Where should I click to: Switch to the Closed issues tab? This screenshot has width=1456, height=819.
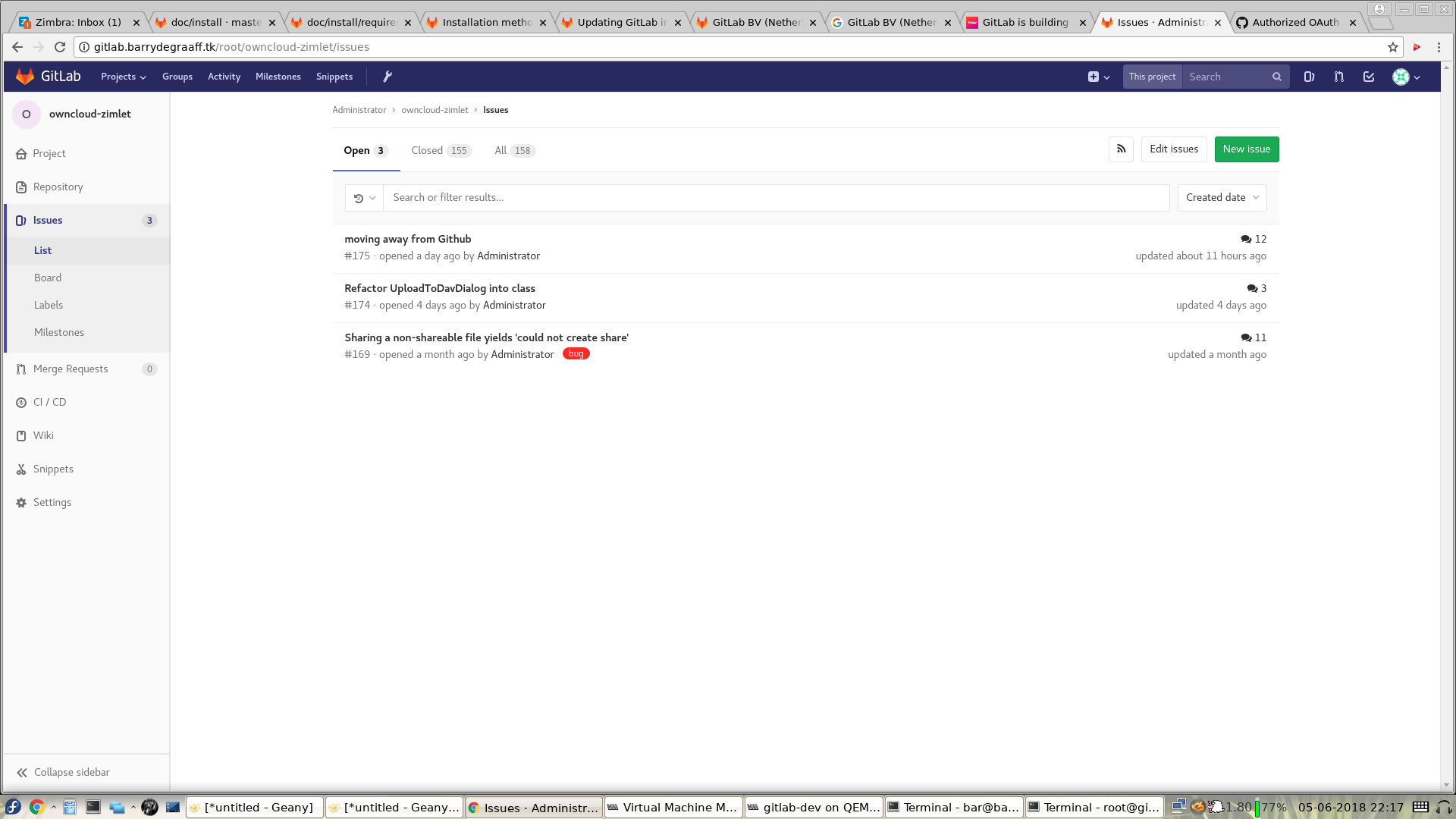[441, 150]
